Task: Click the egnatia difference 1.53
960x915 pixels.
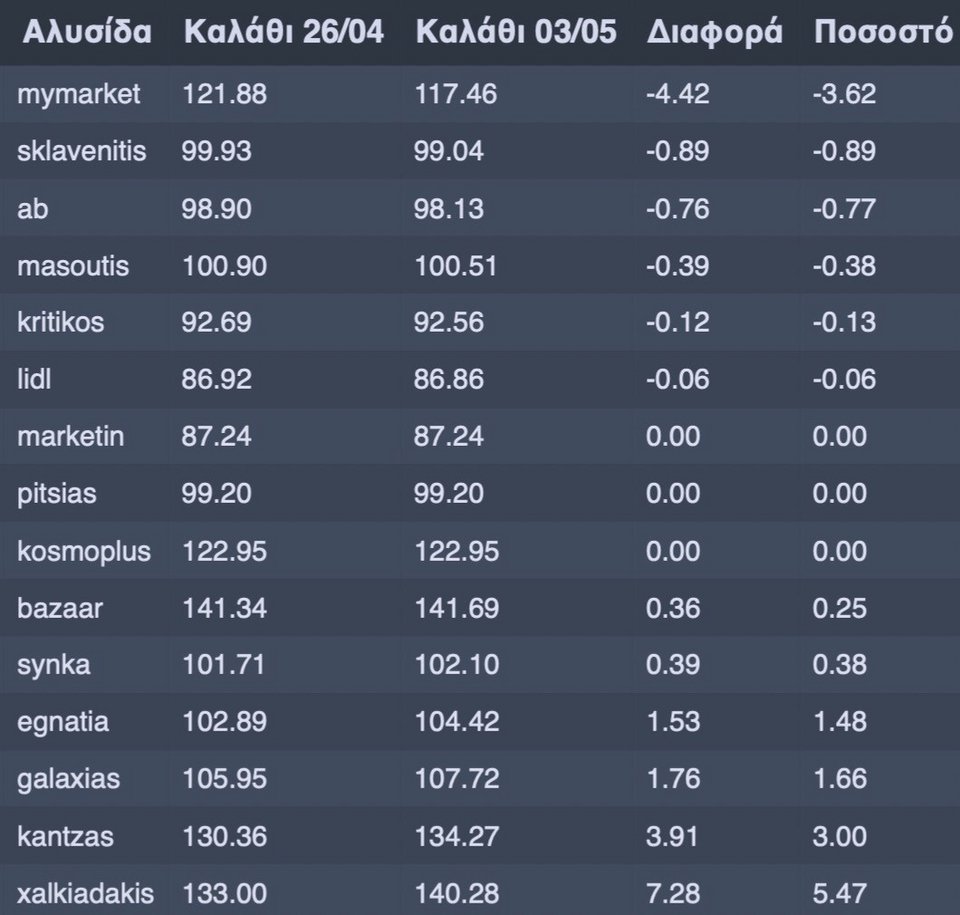Action: click(673, 721)
